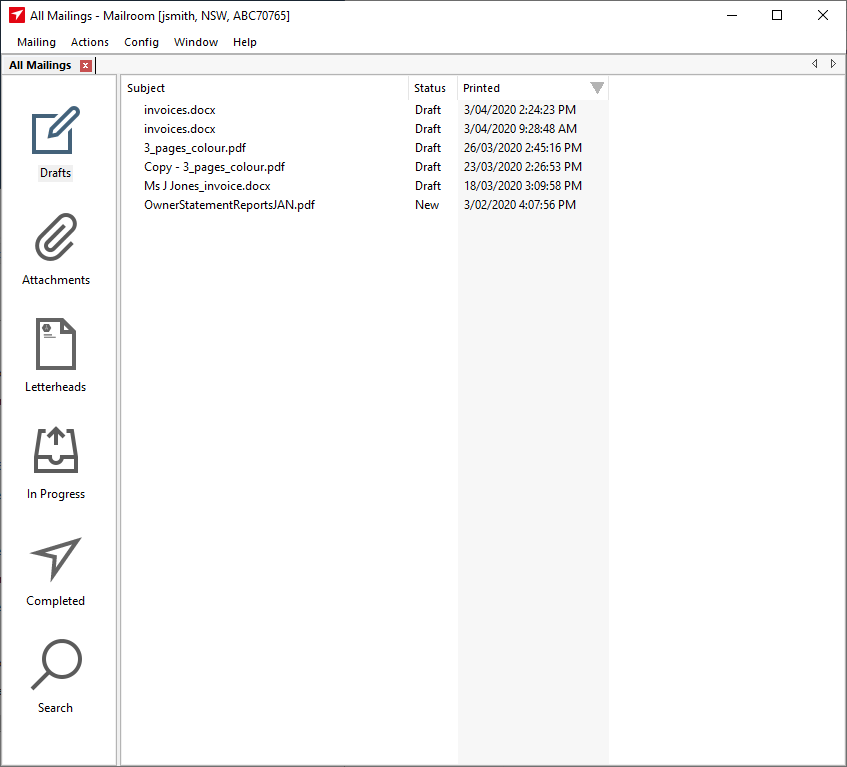Select invoices.docx printed 9:28:48 AM
This screenshot has height=767, width=847.
(365, 129)
